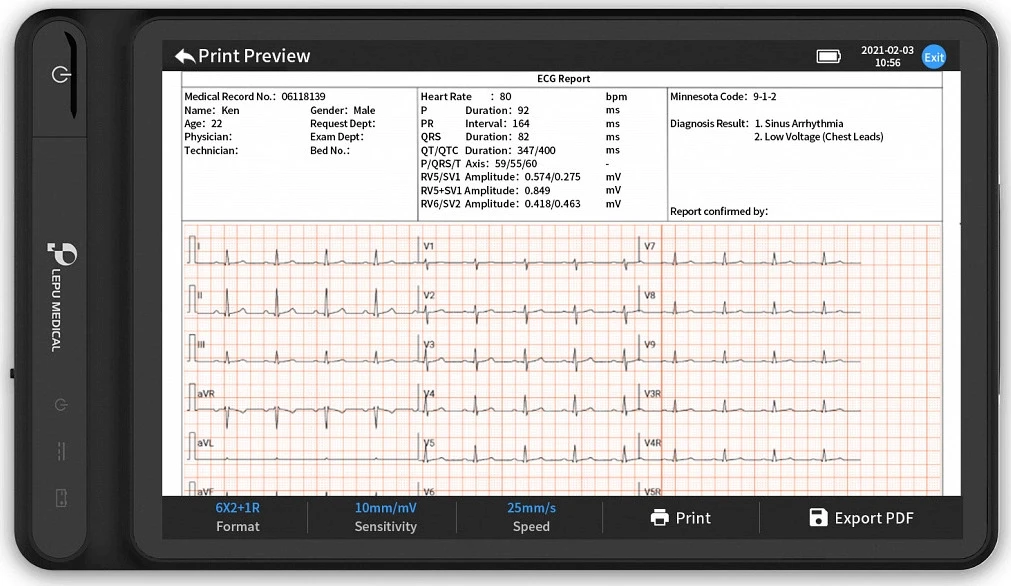Click the Export PDF floppy disk icon
Screen dimensions: 1011x586
tap(818, 518)
